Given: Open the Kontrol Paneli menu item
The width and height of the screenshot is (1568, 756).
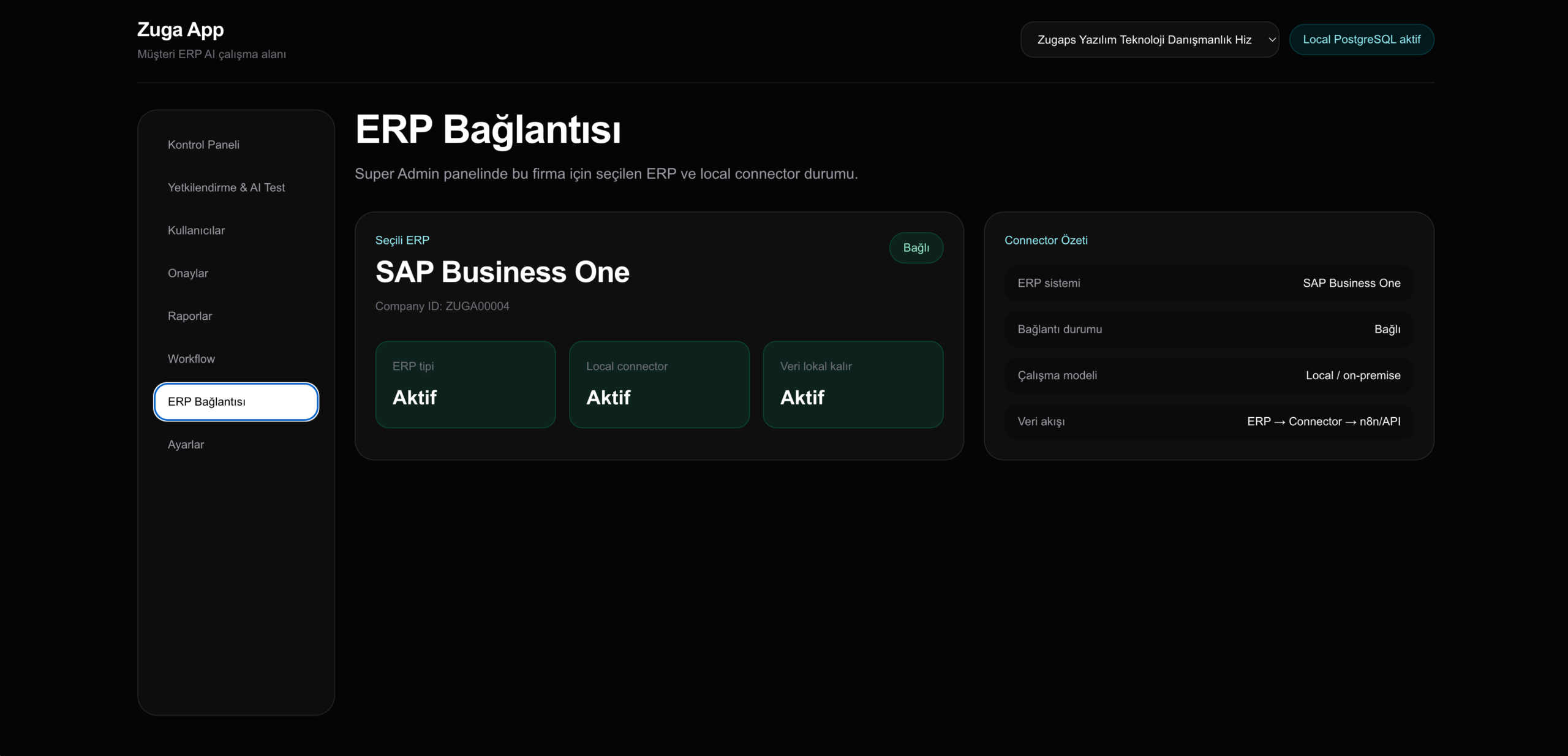Looking at the screenshot, I should pos(236,145).
